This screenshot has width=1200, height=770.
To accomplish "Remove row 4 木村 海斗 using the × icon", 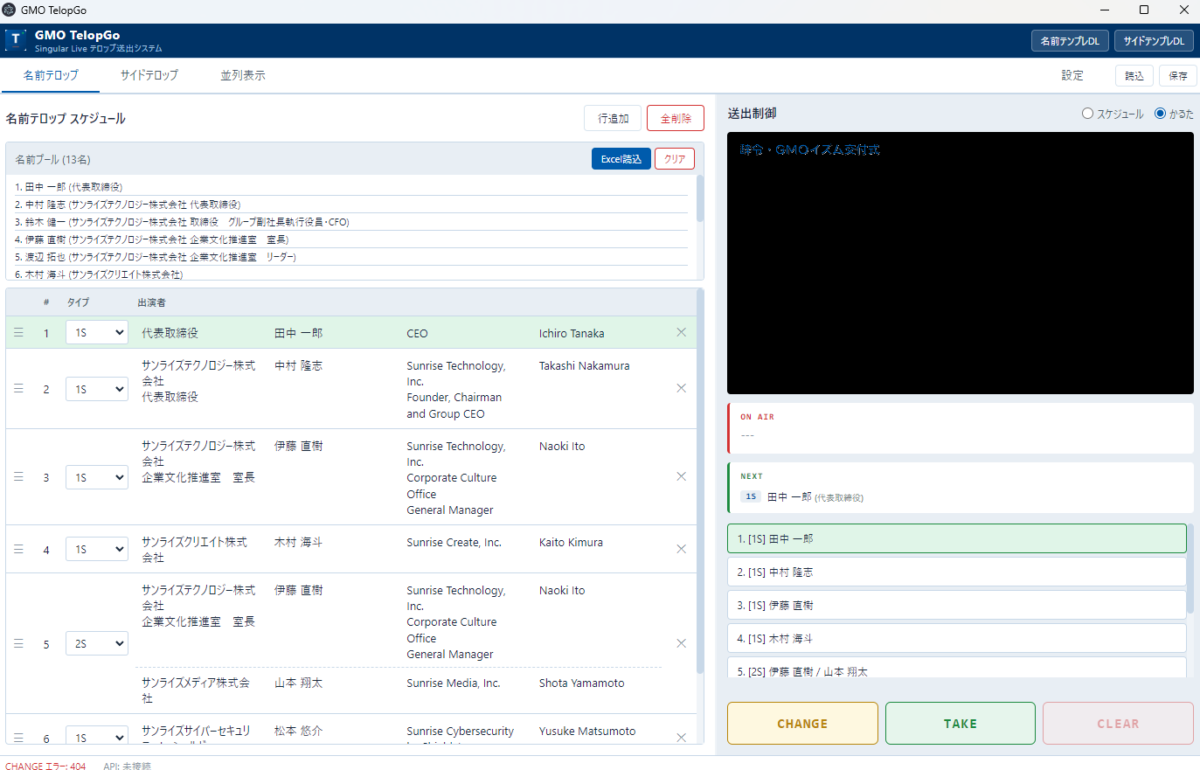I will [x=681, y=549].
